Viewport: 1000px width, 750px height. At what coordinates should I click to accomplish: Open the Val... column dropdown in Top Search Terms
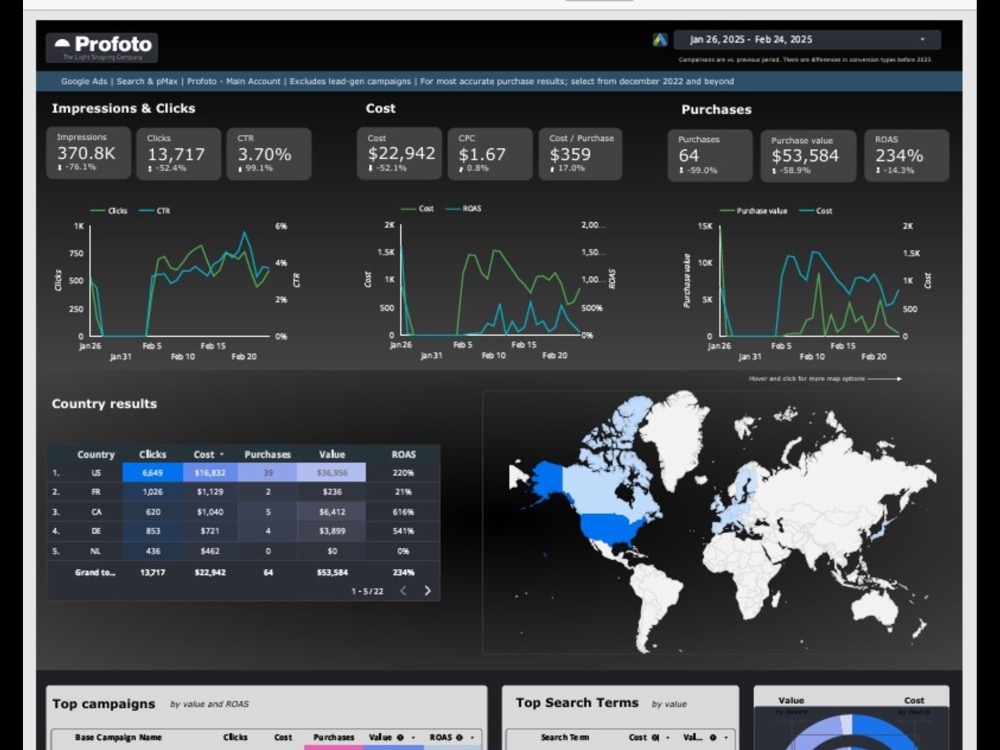[x=726, y=737]
